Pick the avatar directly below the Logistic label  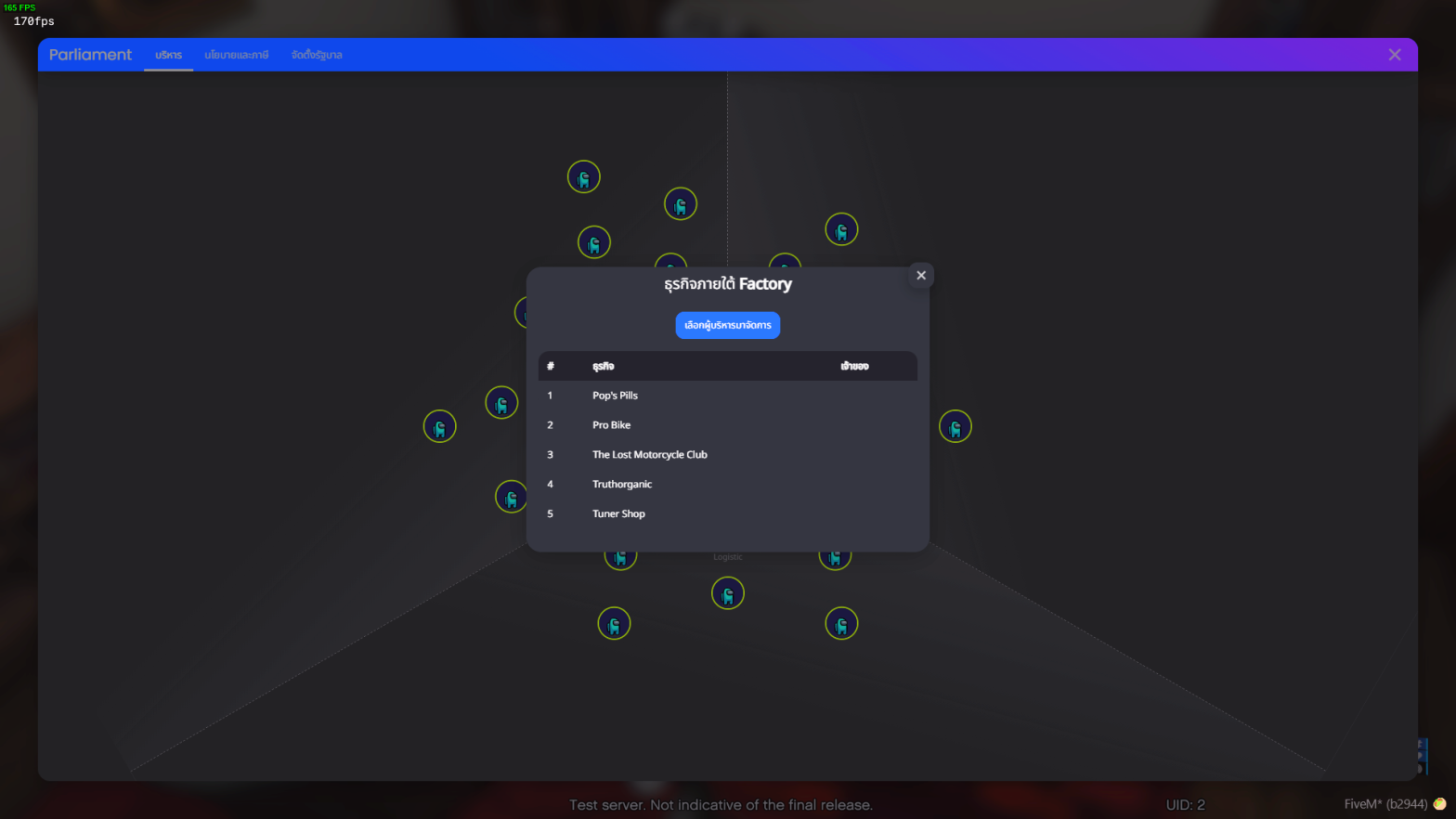coord(728,593)
